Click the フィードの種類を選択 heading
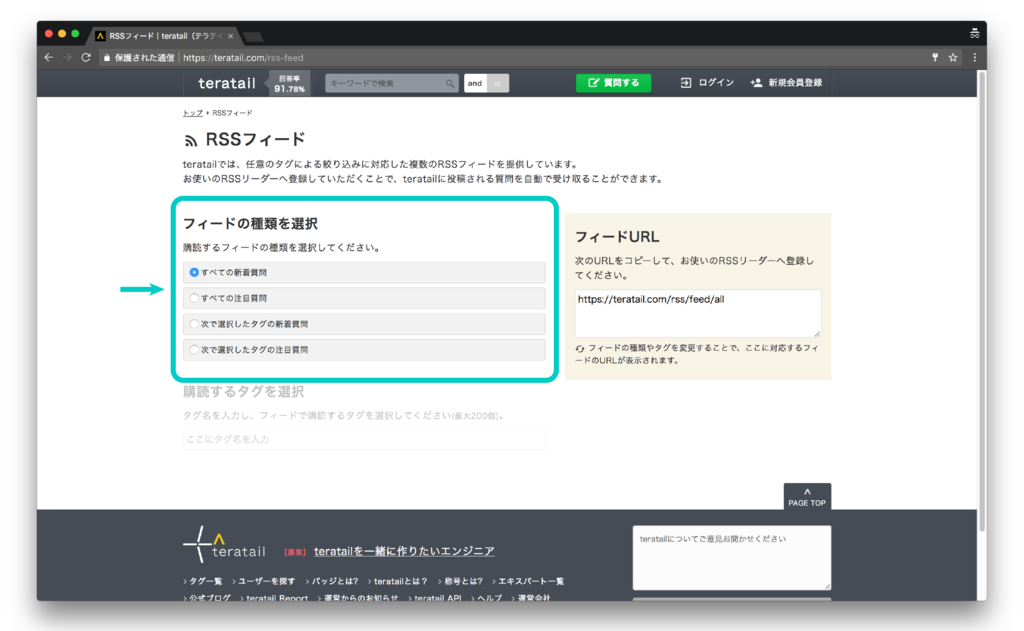This screenshot has width=1024, height=631. pyautogui.click(x=250, y=224)
